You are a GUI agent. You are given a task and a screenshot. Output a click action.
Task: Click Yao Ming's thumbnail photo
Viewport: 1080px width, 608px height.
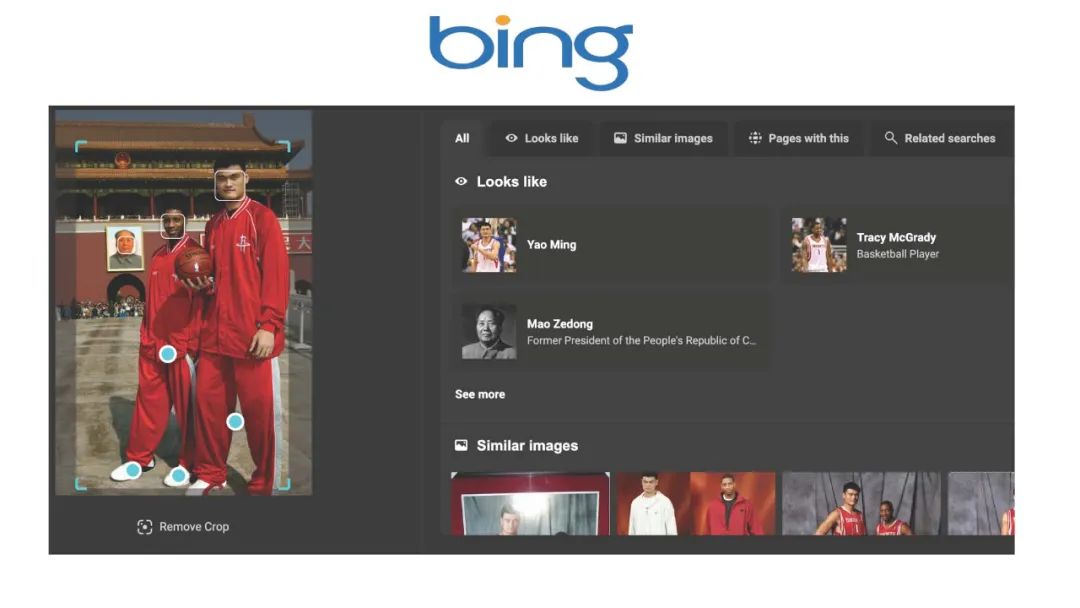(489, 245)
